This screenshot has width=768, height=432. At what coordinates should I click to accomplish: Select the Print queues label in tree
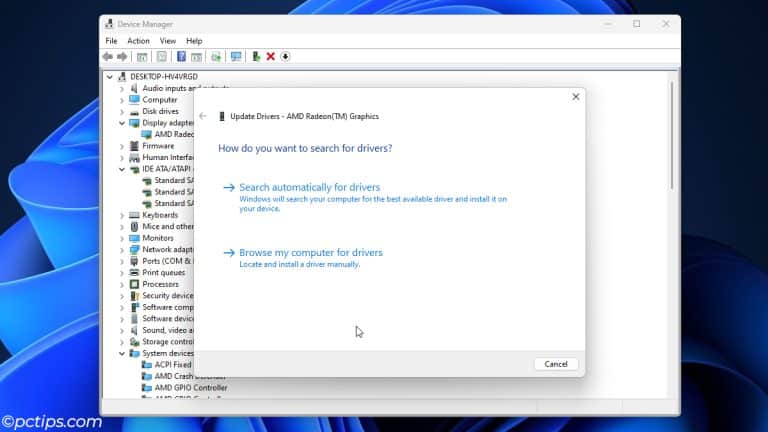(164, 272)
